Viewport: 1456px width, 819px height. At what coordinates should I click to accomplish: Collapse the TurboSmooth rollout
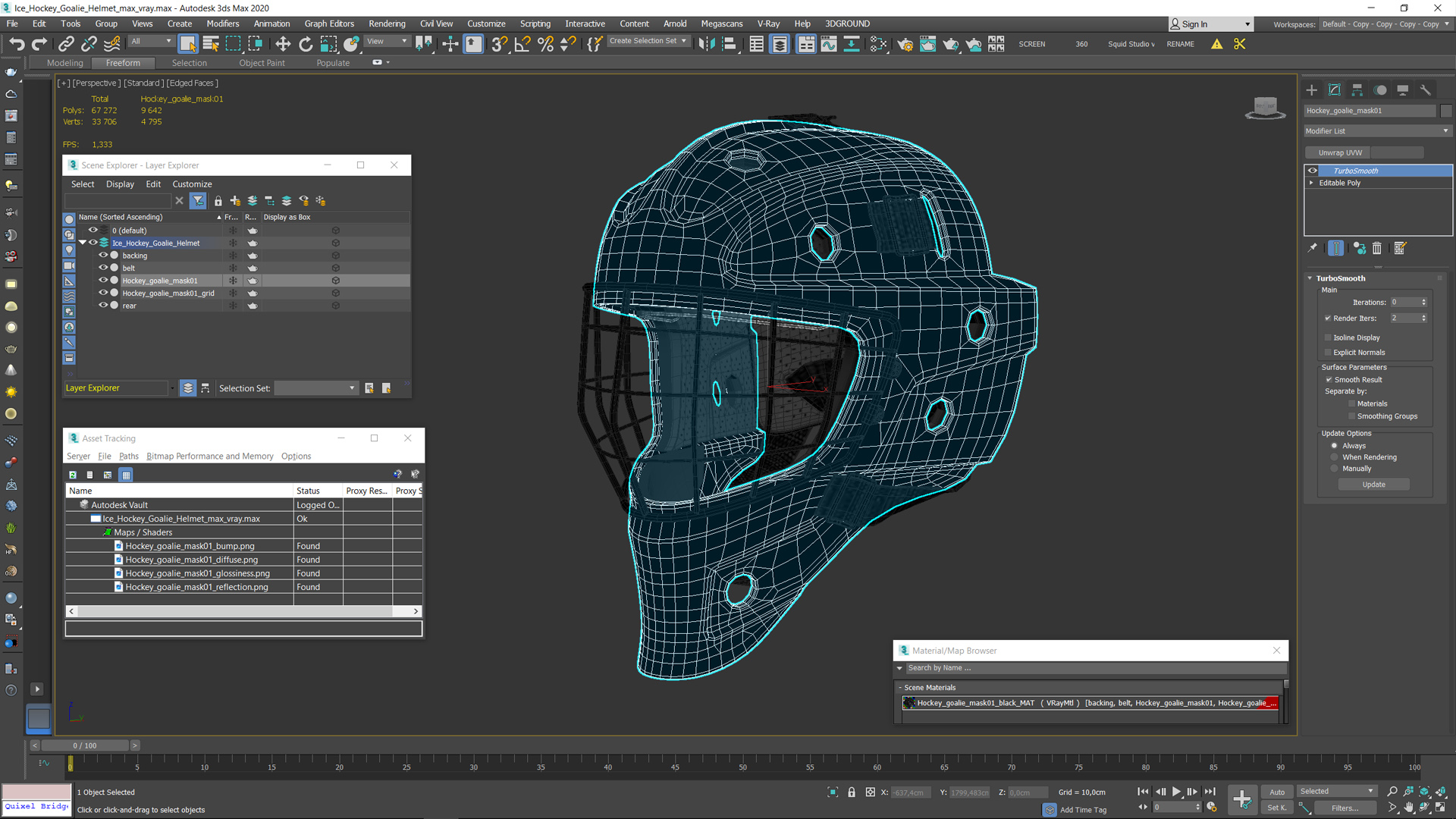[x=1310, y=278]
